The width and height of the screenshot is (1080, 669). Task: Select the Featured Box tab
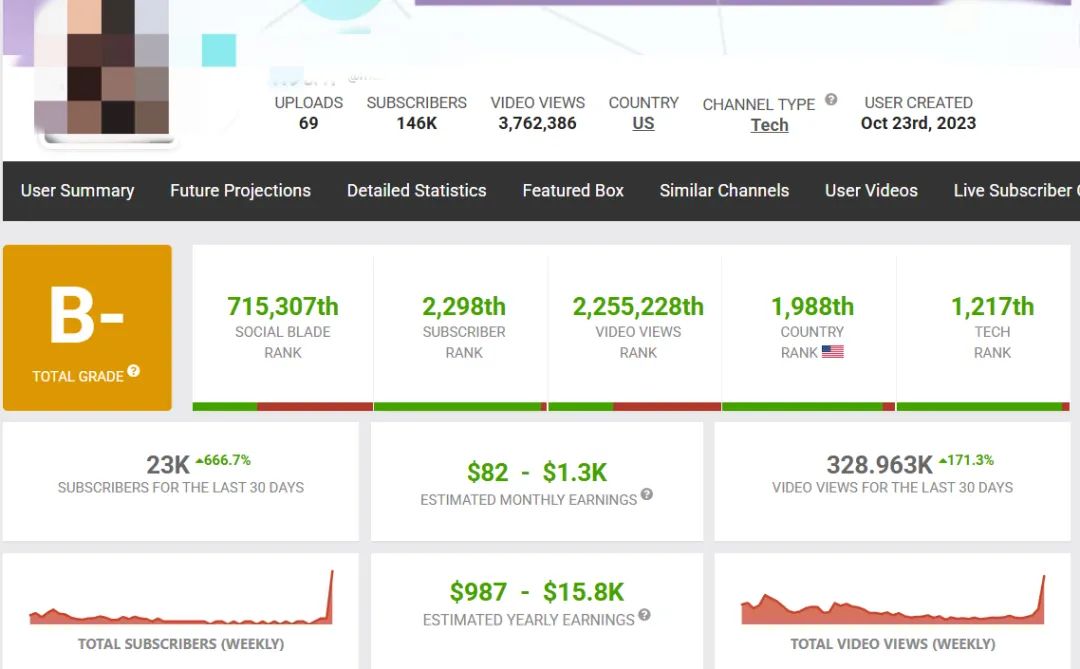[573, 191]
